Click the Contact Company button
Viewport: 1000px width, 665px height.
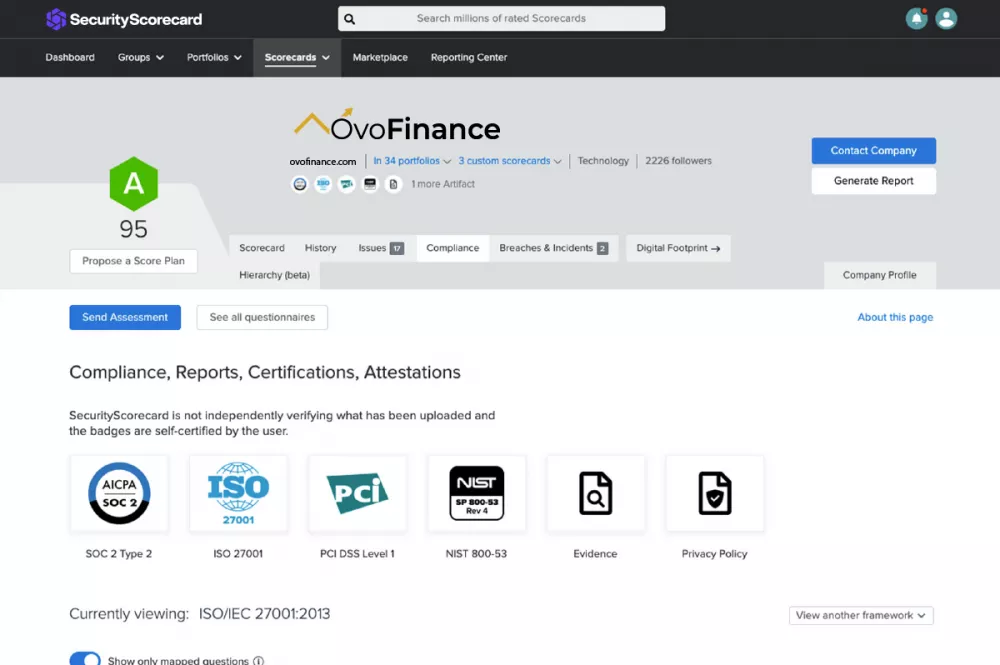point(874,150)
